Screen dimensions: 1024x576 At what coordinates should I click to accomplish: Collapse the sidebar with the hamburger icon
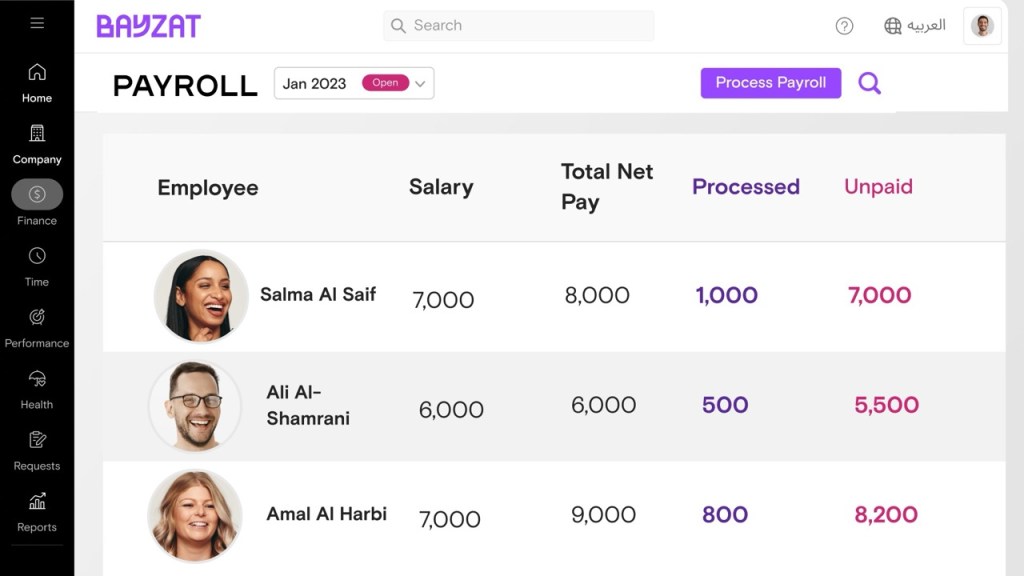click(x=38, y=22)
